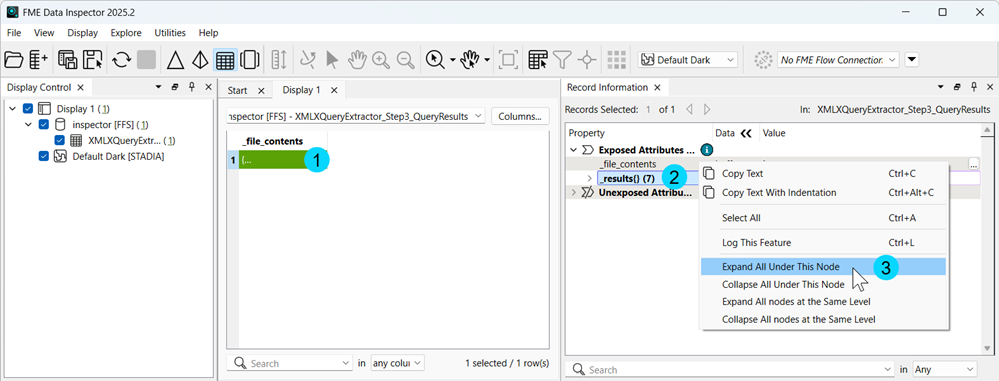Collapse the Exposed Attributes section
Viewport: 999px width, 381px height.
tap(573, 150)
